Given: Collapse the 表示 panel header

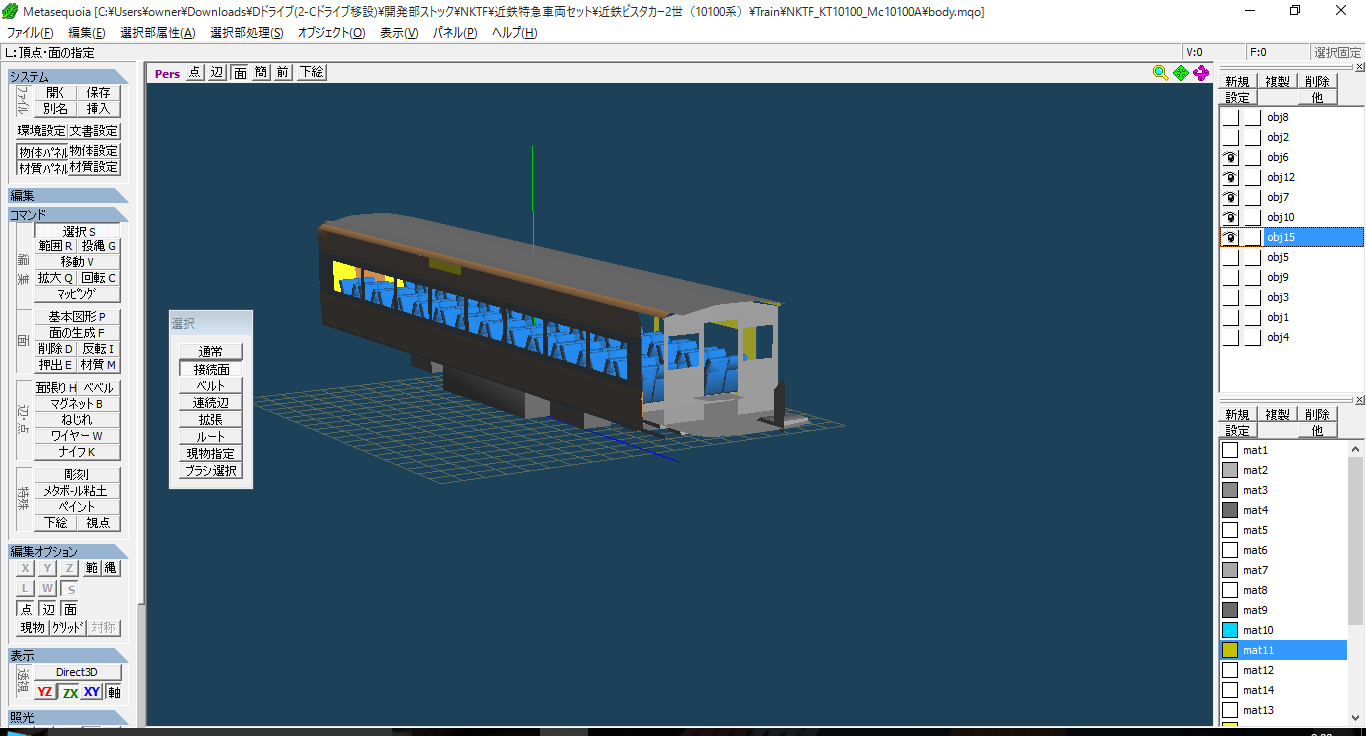Looking at the screenshot, I should click(68, 656).
